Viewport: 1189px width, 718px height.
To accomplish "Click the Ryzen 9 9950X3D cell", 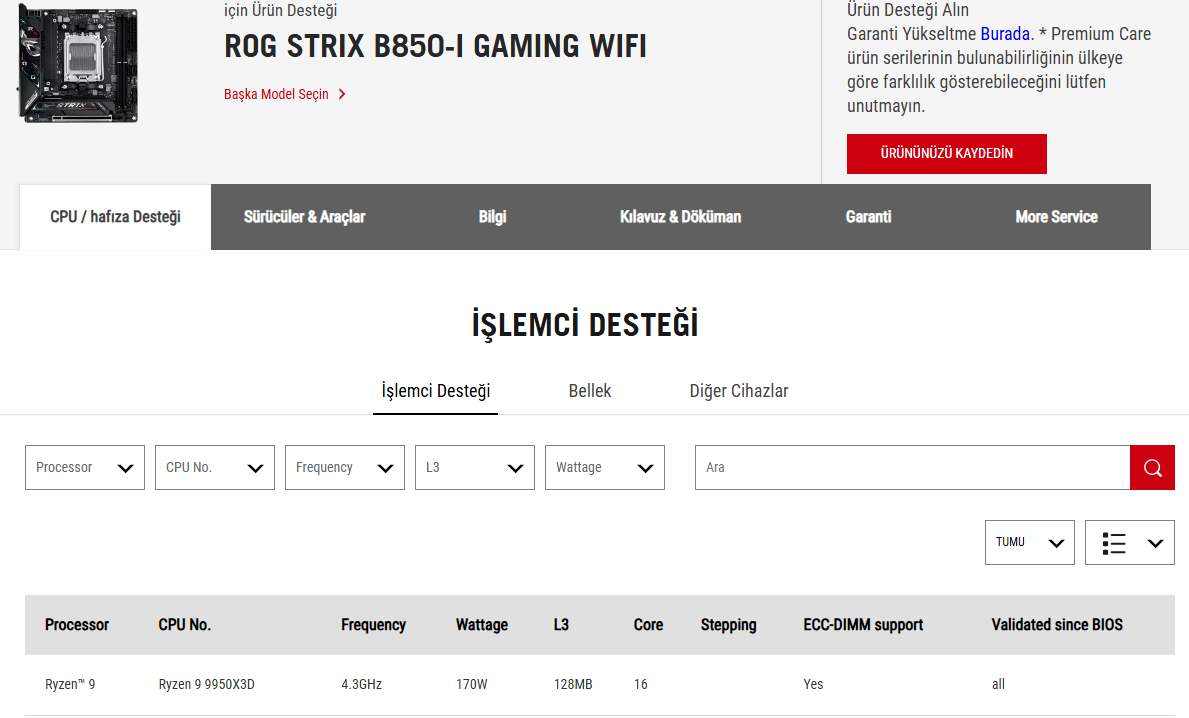I will [206, 685].
